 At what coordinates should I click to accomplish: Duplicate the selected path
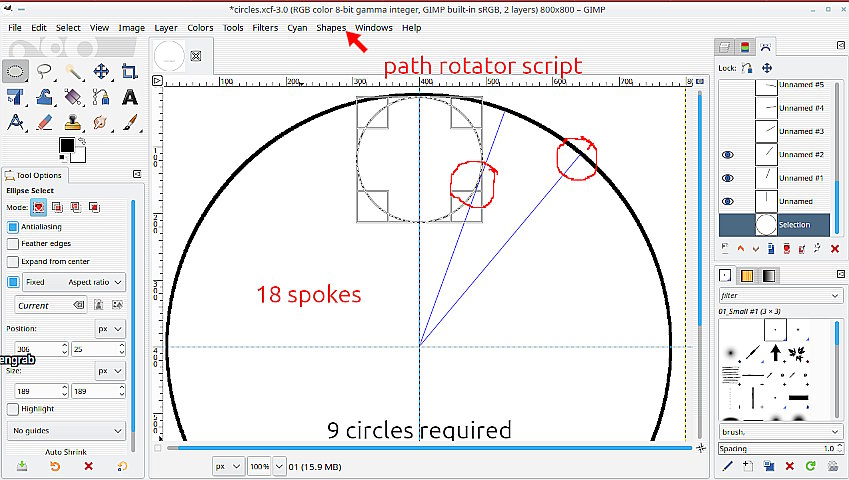pyautogui.click(x=770, y=249)
